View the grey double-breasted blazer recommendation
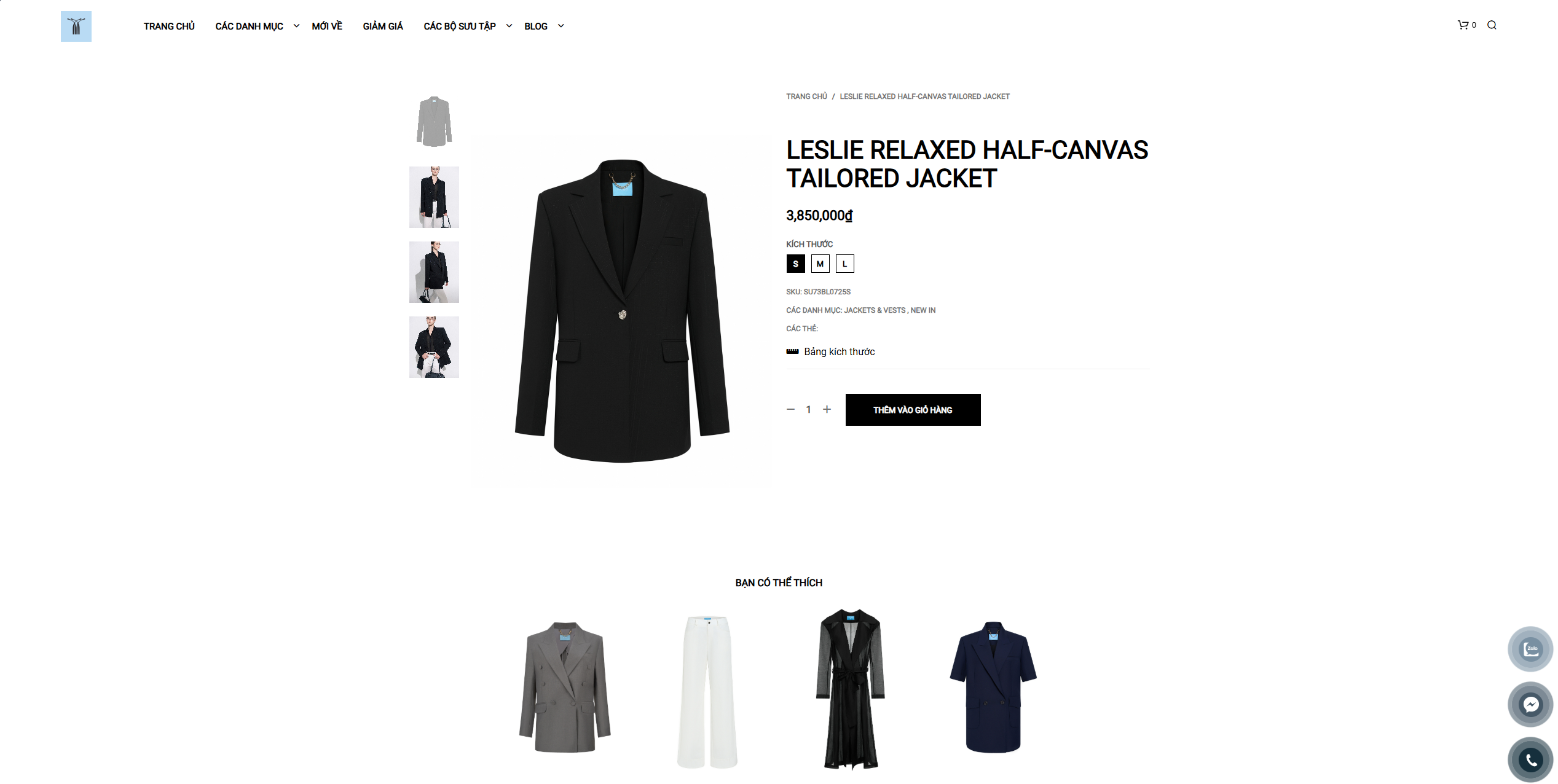This screenshot has width=1558, height=784. (565, 688)
